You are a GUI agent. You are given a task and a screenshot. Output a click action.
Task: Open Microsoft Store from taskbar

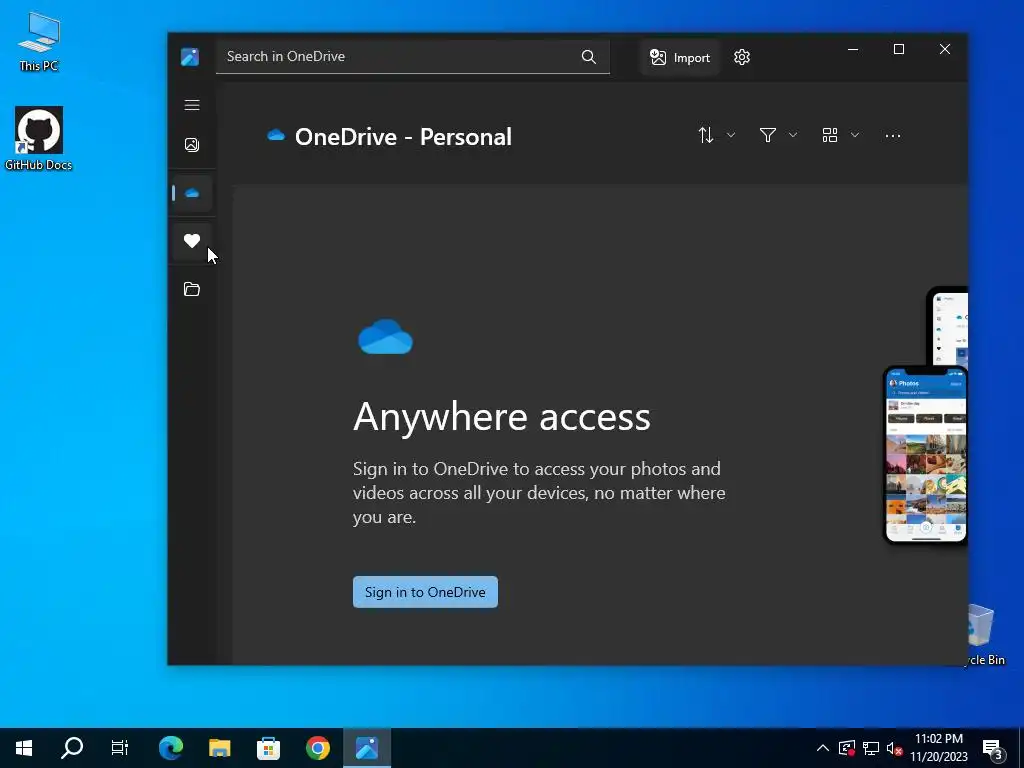[x=268, y=748]
